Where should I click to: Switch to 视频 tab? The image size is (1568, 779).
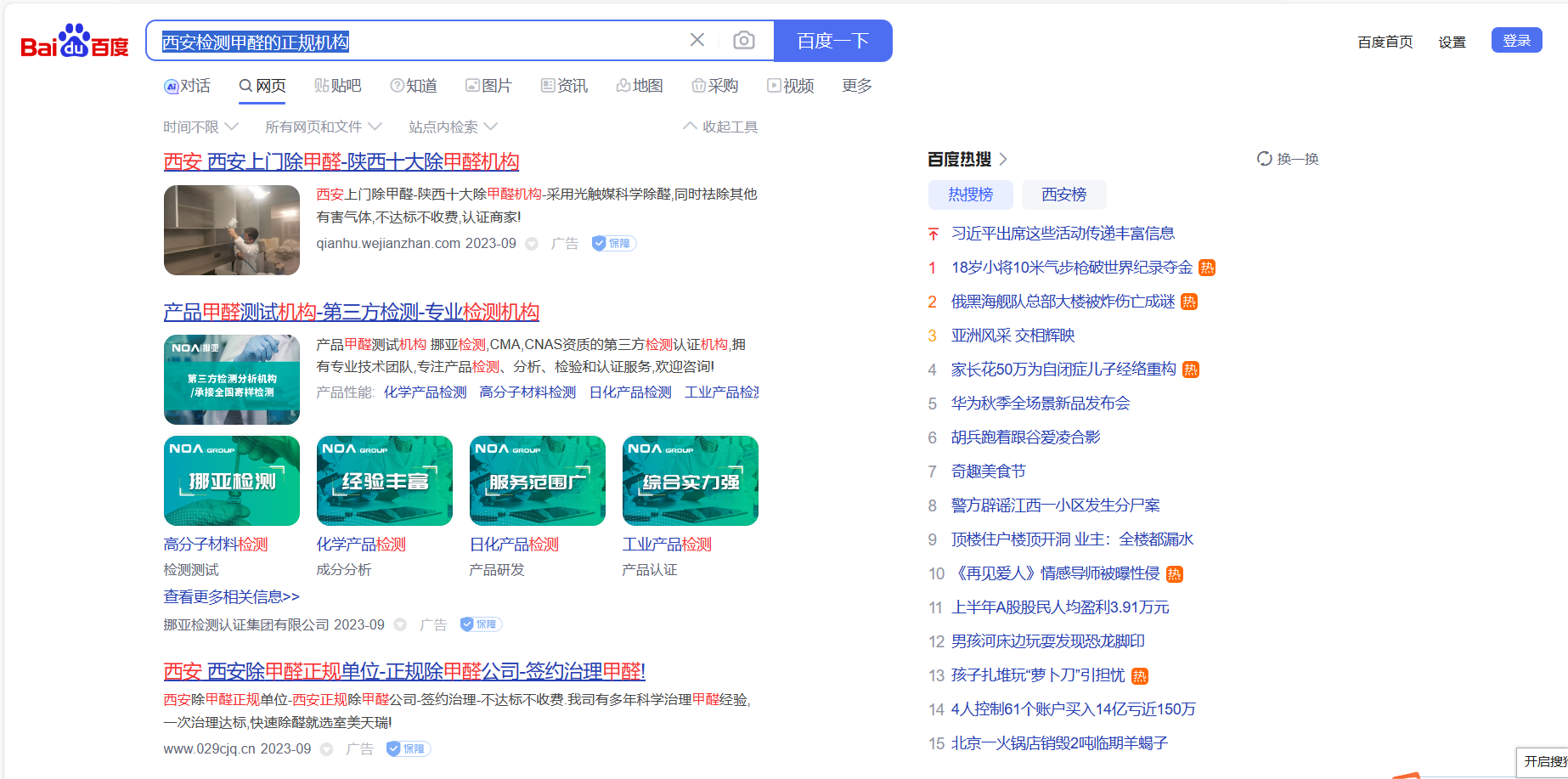pyautogui.click(x=791, y=86)
